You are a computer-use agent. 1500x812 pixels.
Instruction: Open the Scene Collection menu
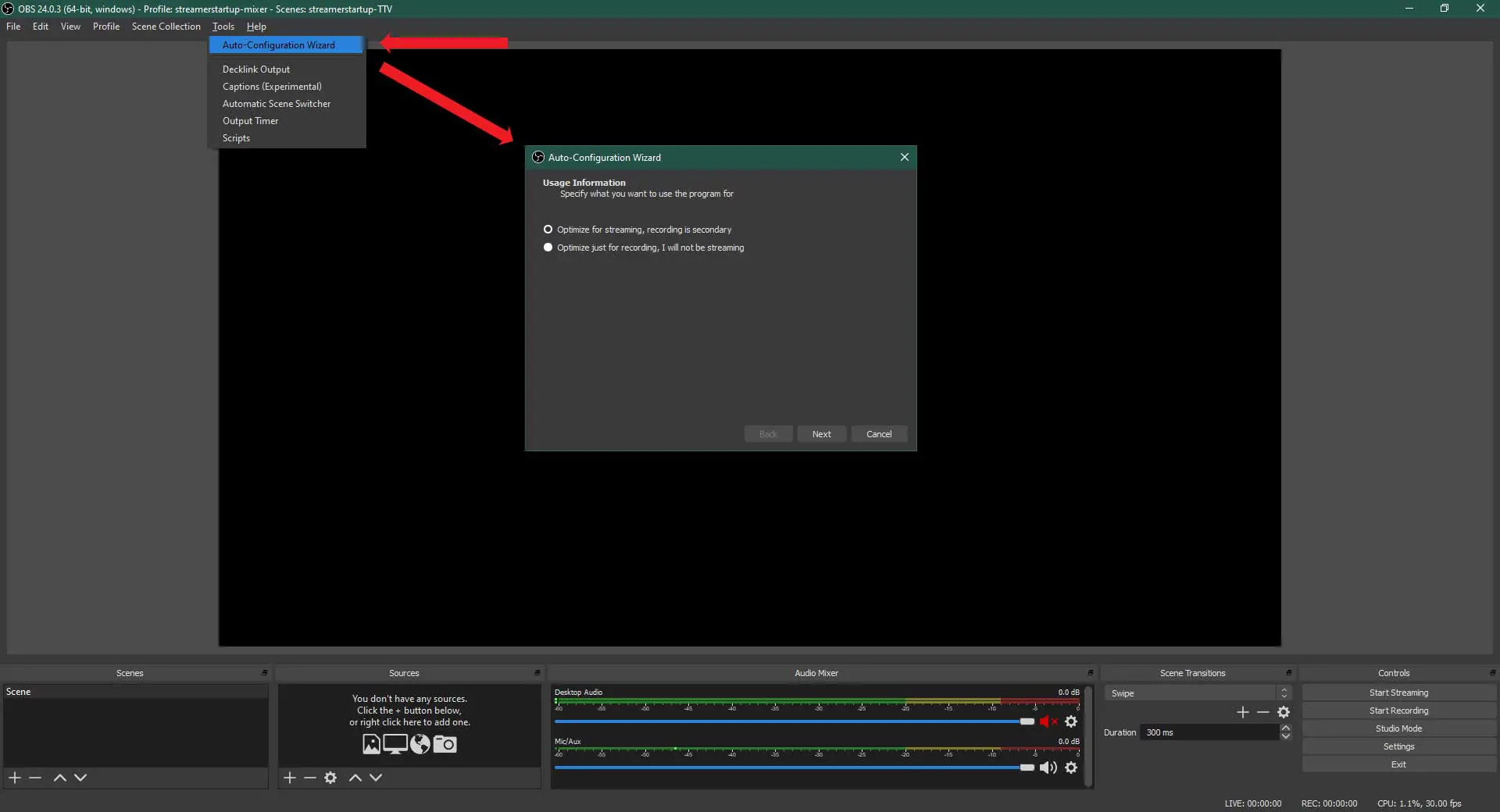click(x=166, y=27)
